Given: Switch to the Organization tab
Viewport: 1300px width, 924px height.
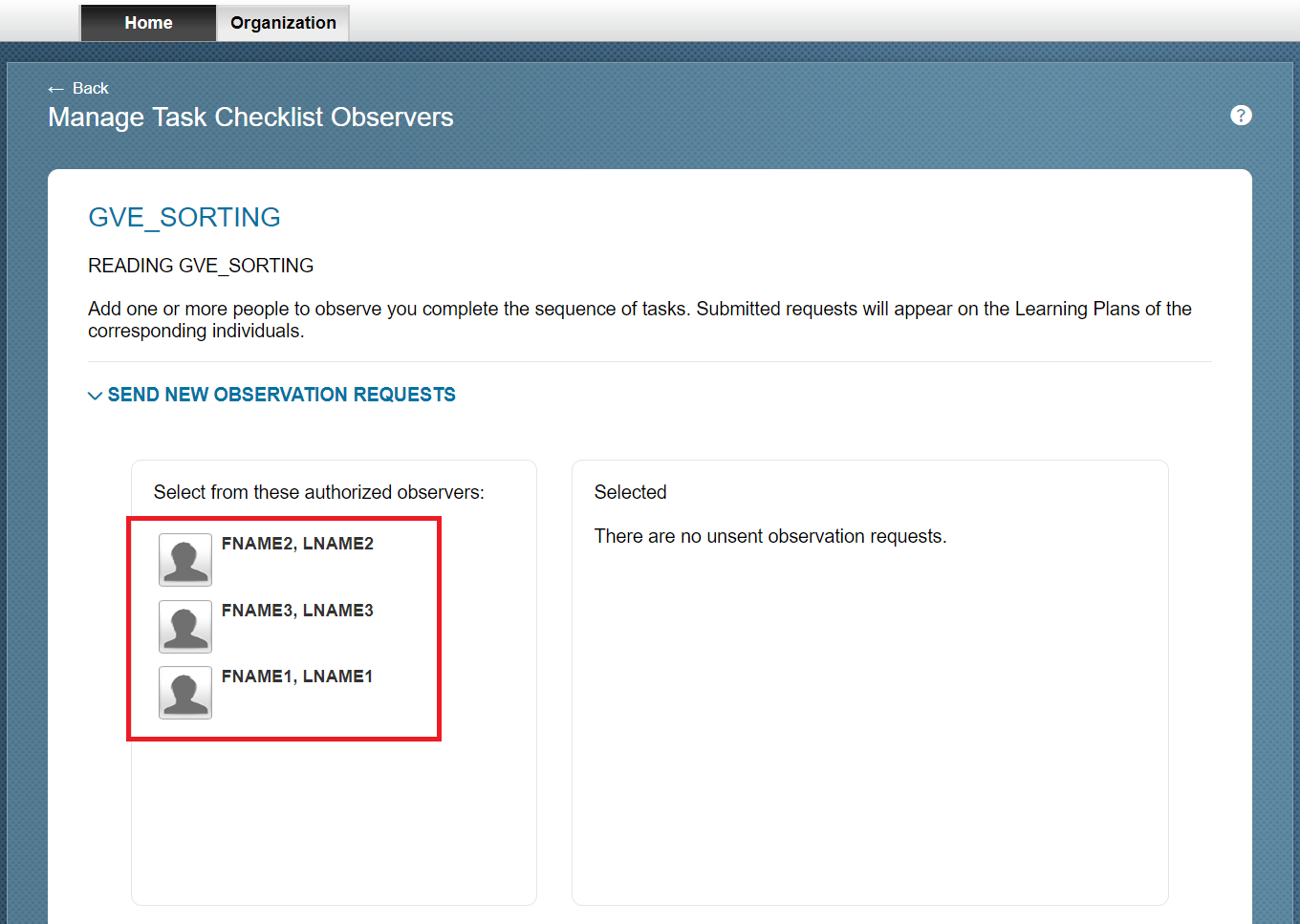Looking at the screenshot, I should tap(283, 23).
